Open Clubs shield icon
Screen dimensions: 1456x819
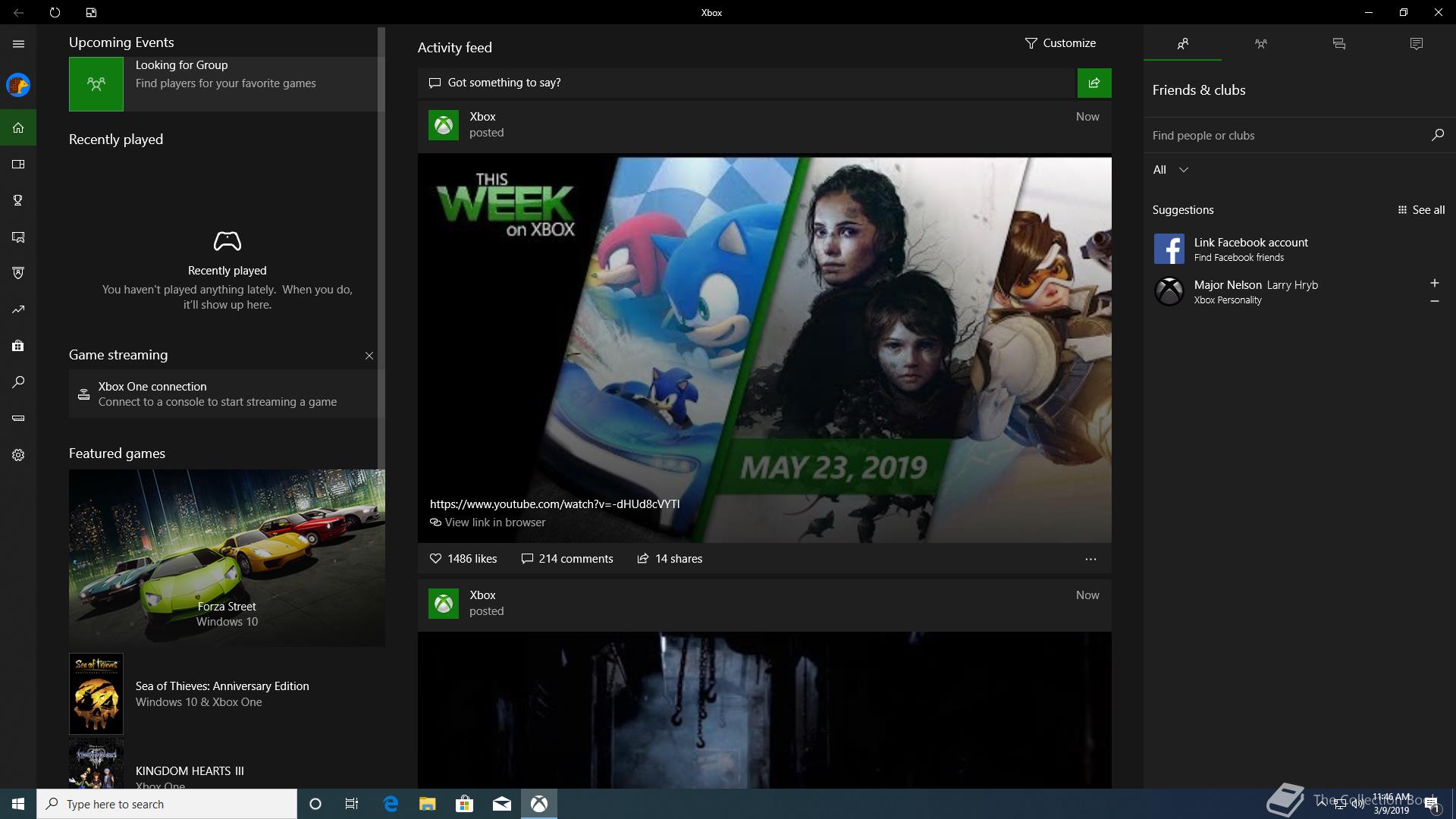coord(18,273)
